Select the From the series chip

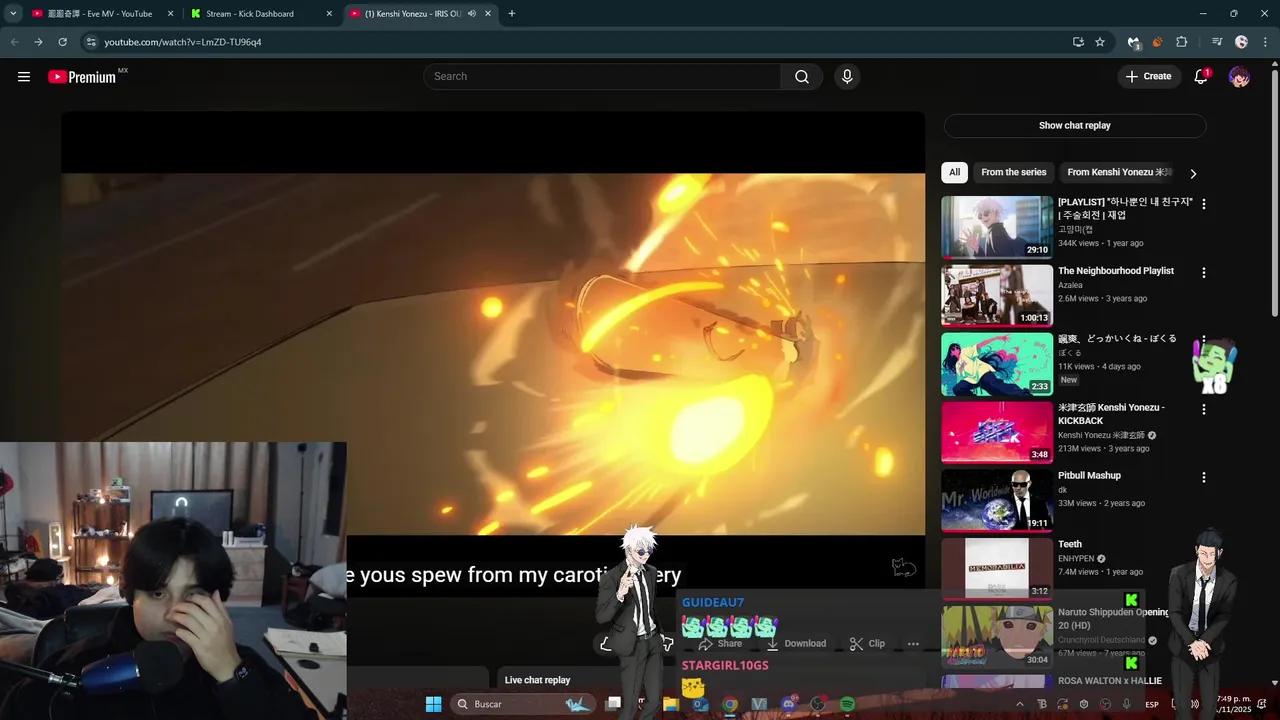pyautogui.click(x=1014, y=172)
